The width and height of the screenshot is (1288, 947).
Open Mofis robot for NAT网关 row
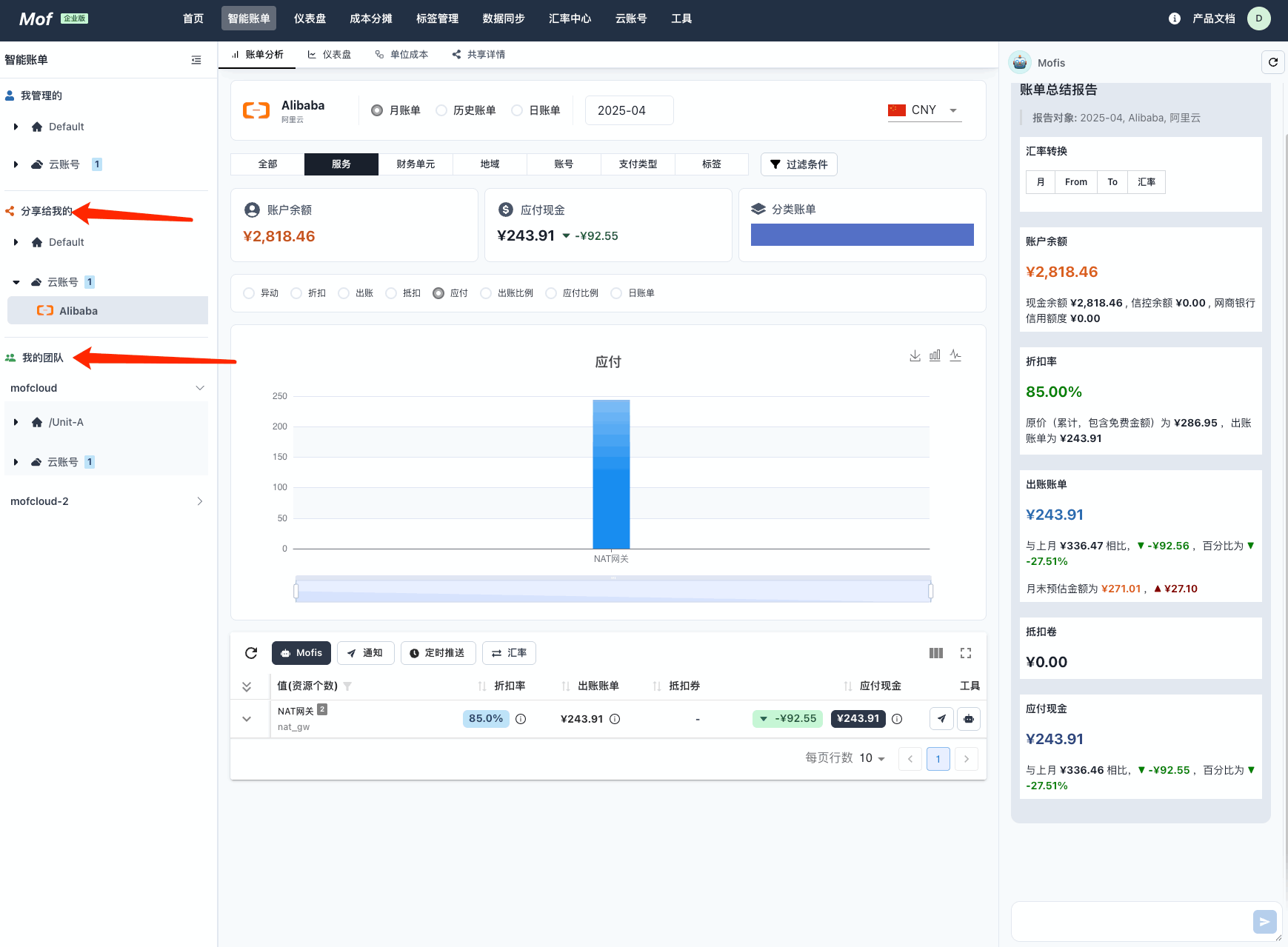(969, 719)
